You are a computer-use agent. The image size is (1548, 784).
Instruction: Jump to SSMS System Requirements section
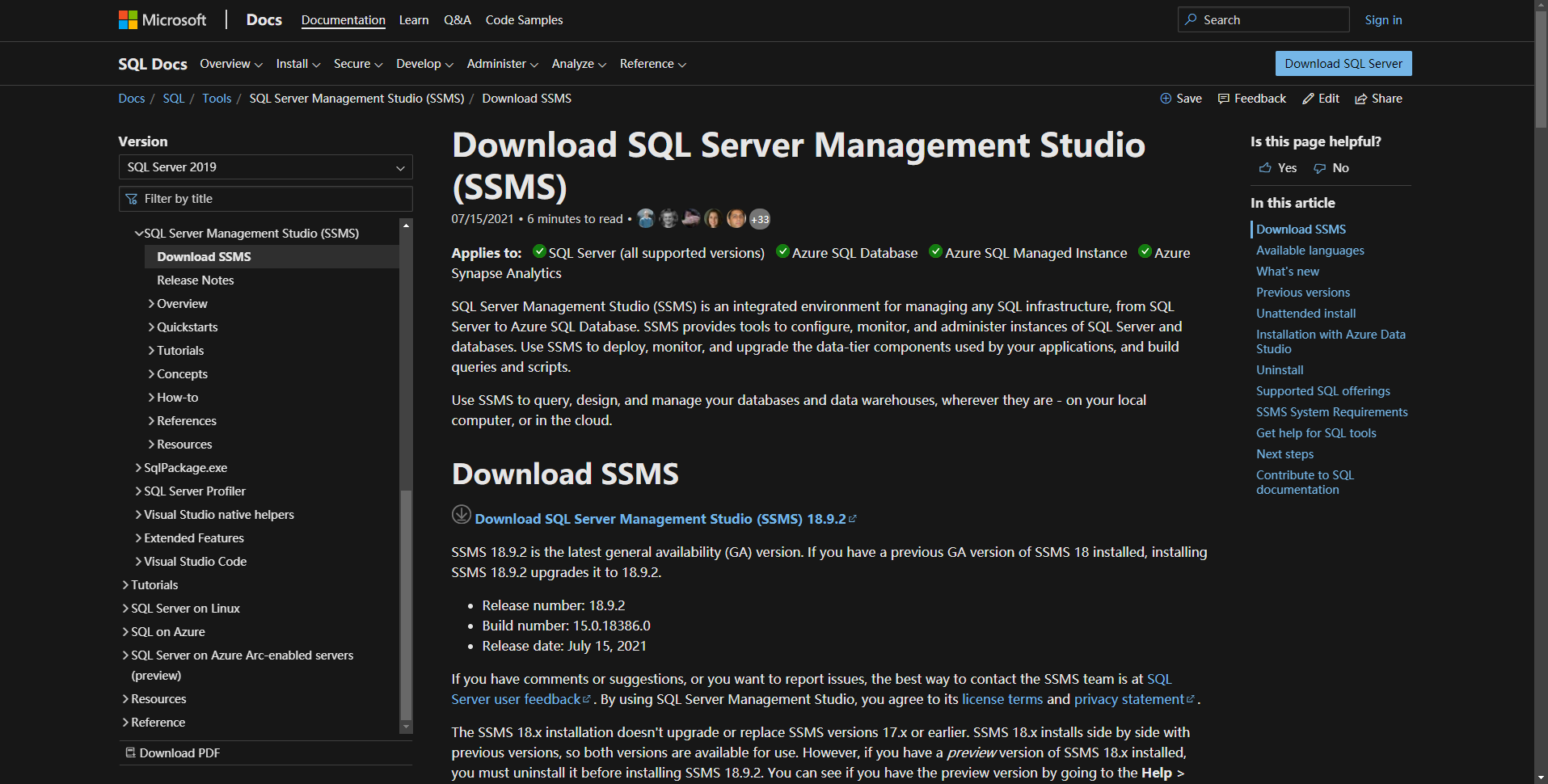point(1332,412)
